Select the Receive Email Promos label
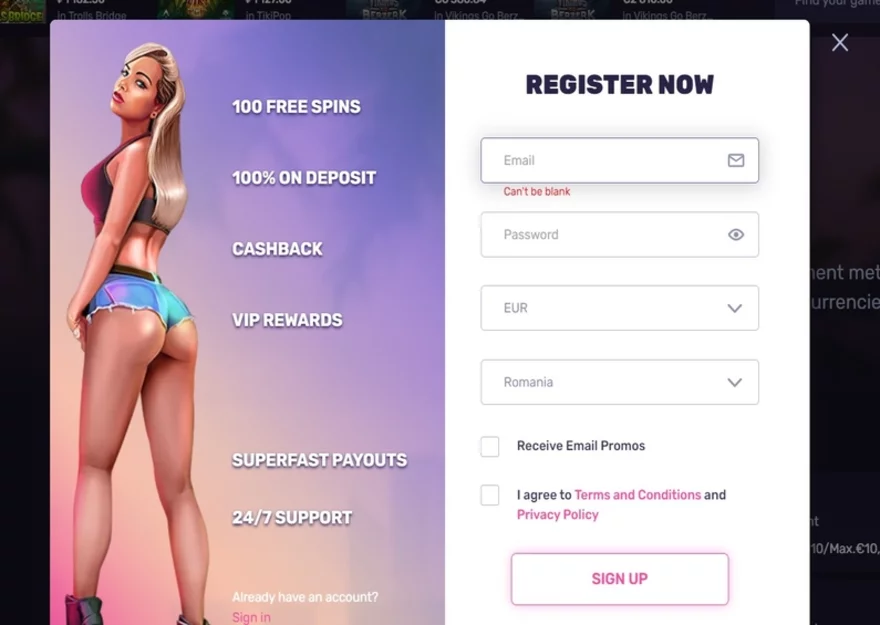This screenshot has width=880, height=625. [x=581, y=446]
